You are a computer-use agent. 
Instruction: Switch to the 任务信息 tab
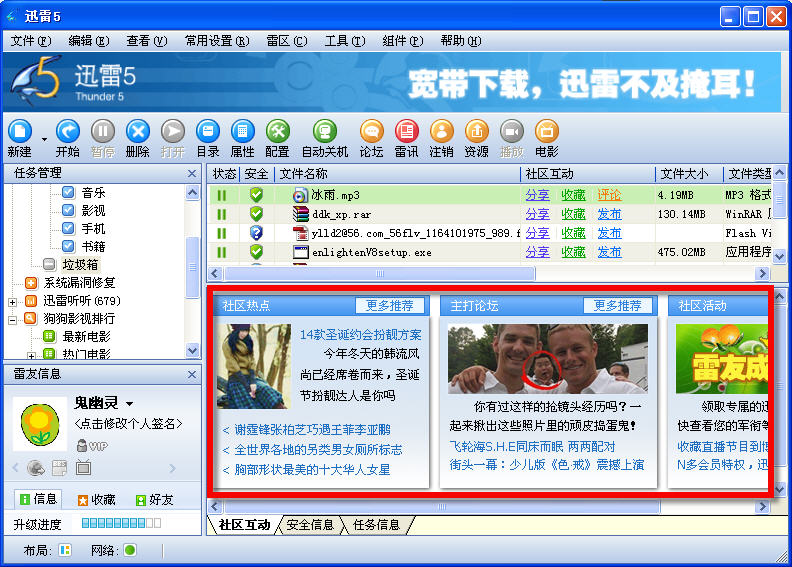click(376, 525)
